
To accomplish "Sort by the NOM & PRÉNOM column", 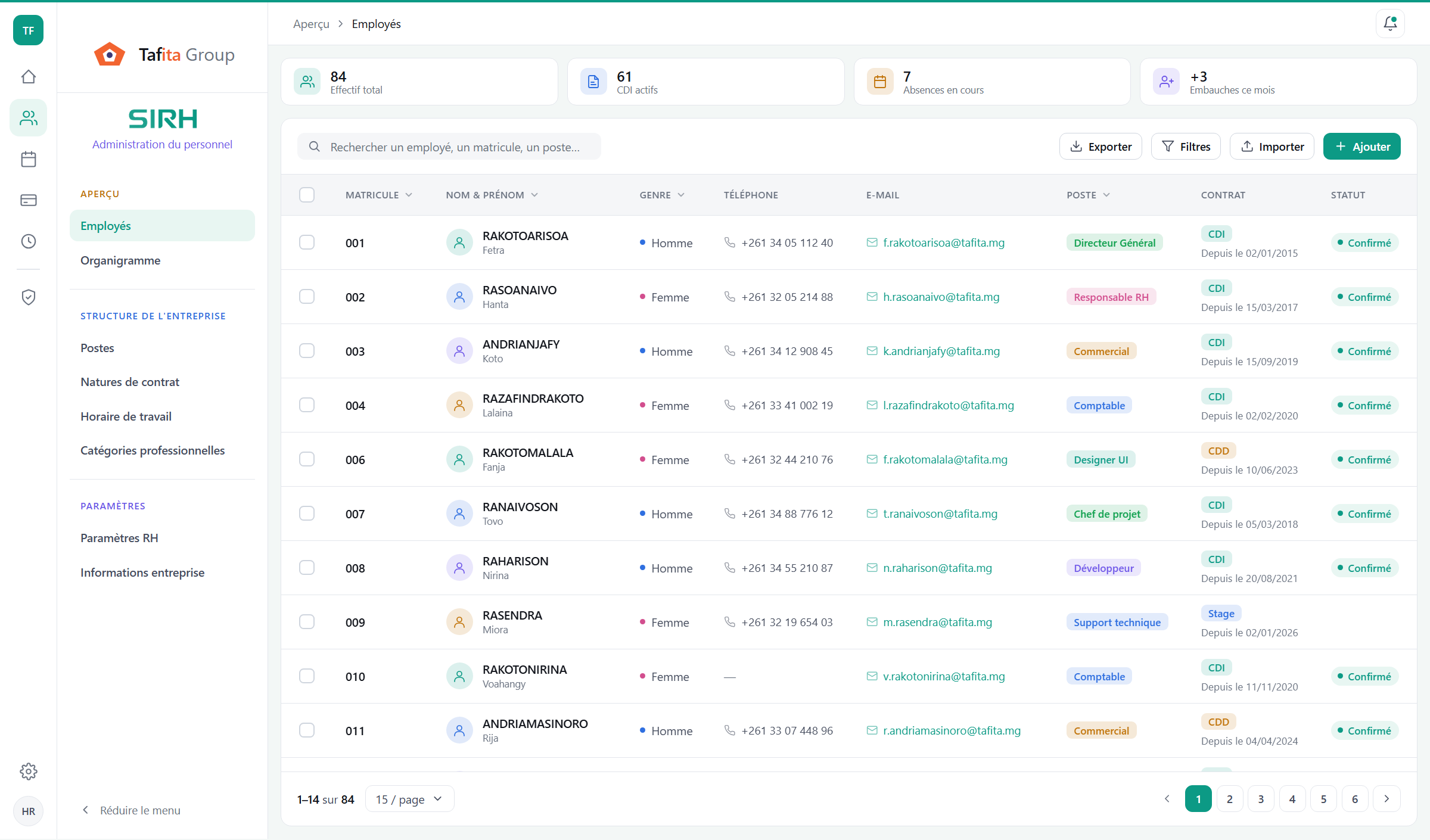I will pyautogui.click(x=492, y=195).
